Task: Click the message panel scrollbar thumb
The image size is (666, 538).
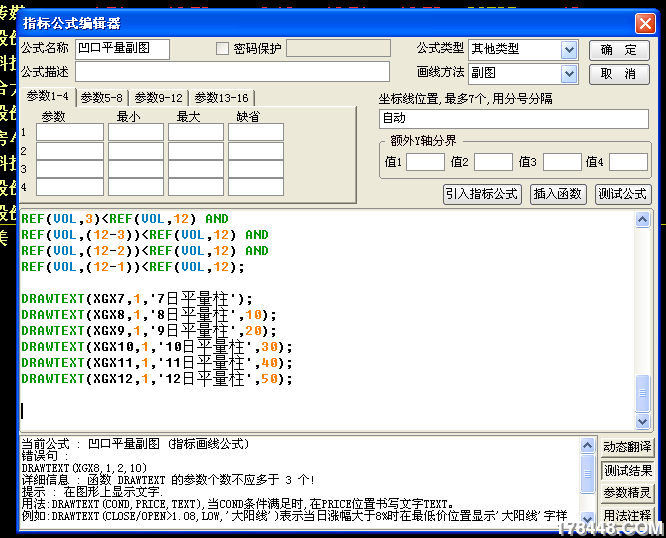Action: [x=587, y=474]
